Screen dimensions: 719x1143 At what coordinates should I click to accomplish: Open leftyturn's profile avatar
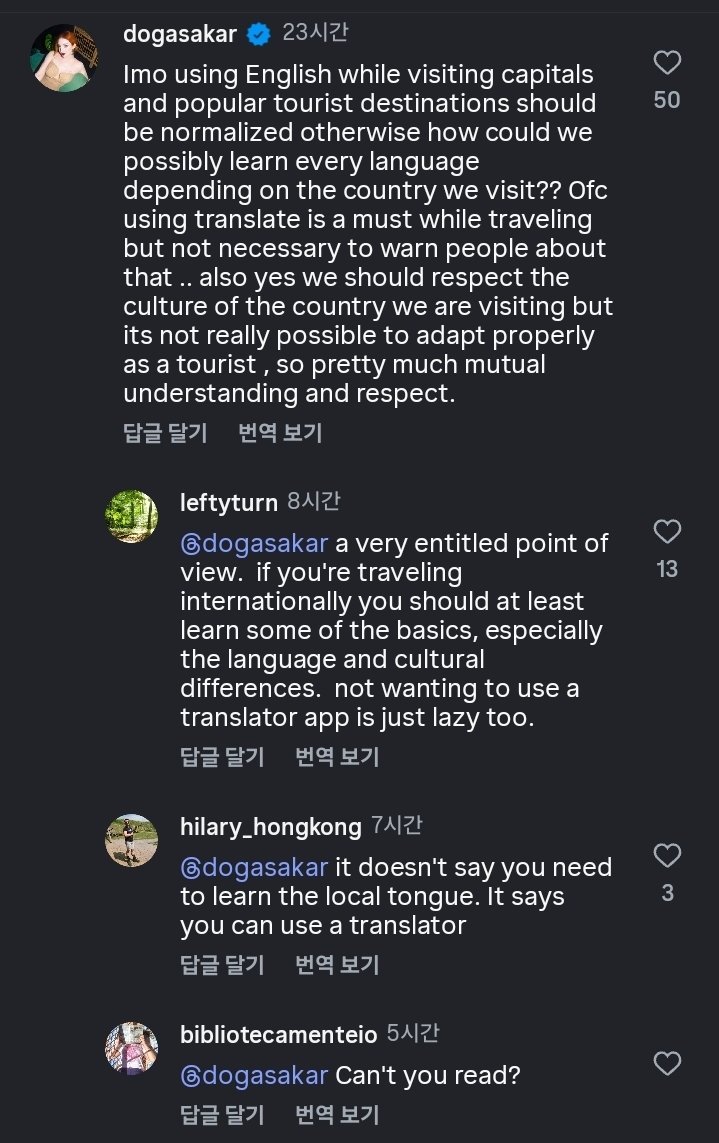131,516
